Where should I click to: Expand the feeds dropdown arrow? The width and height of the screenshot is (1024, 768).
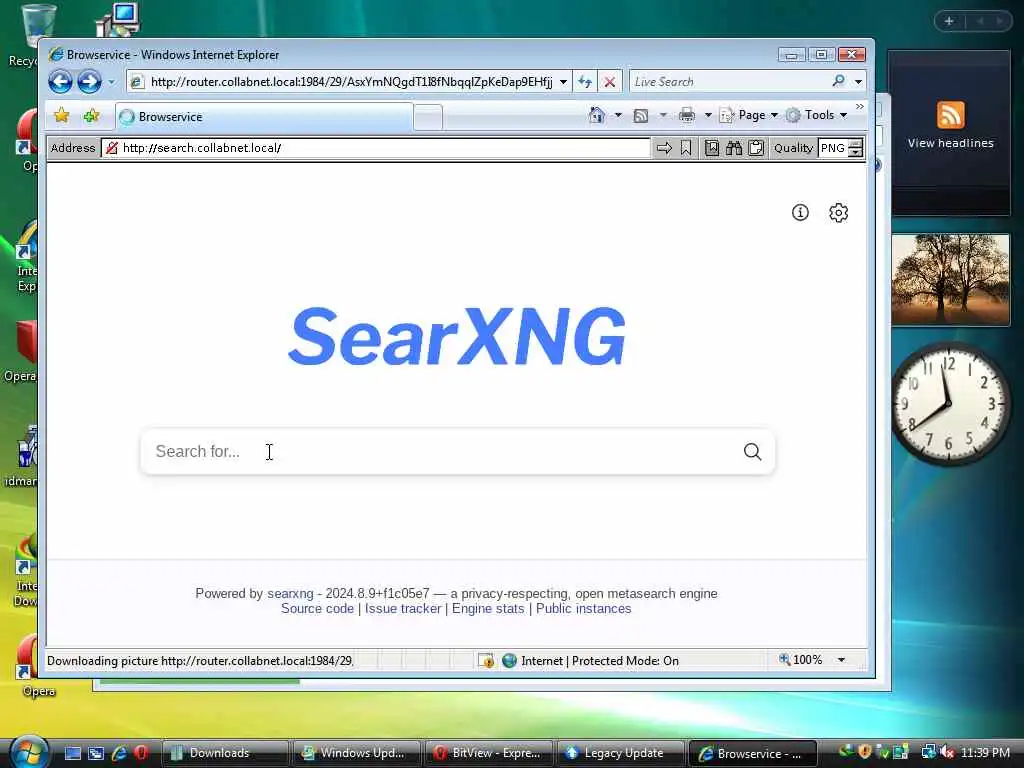(x=663, y=116)
